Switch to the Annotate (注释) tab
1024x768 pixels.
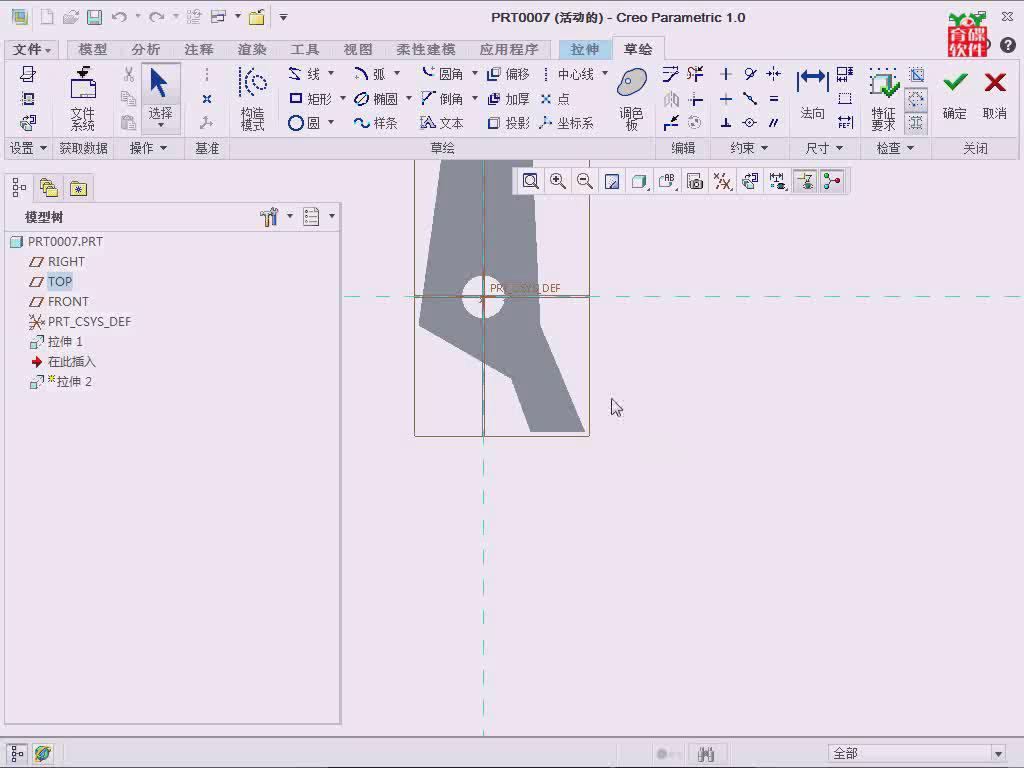pyautogui.click(x=199, y=50)
